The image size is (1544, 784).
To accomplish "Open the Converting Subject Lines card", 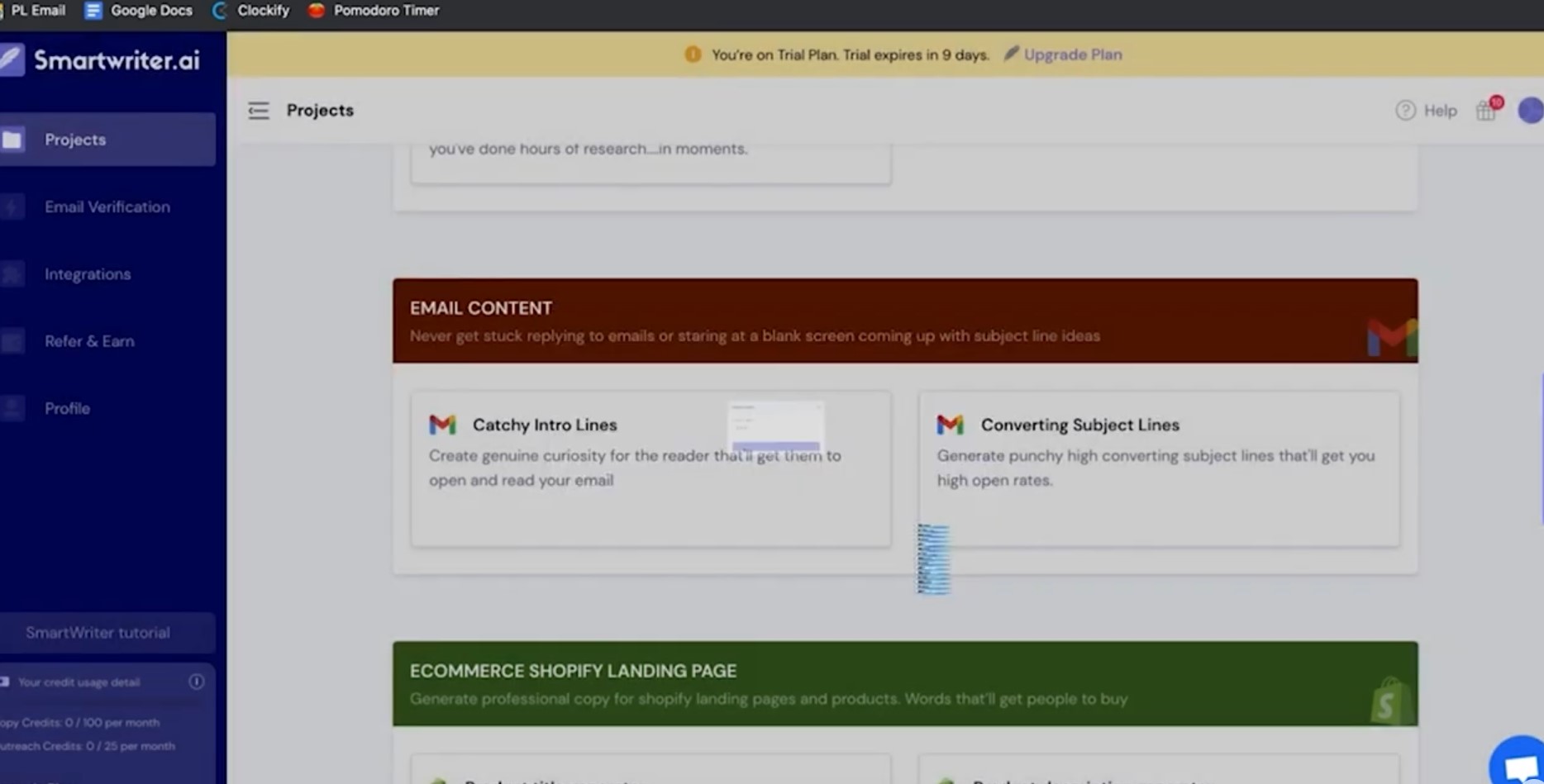I will click(x=1159, y=468).
